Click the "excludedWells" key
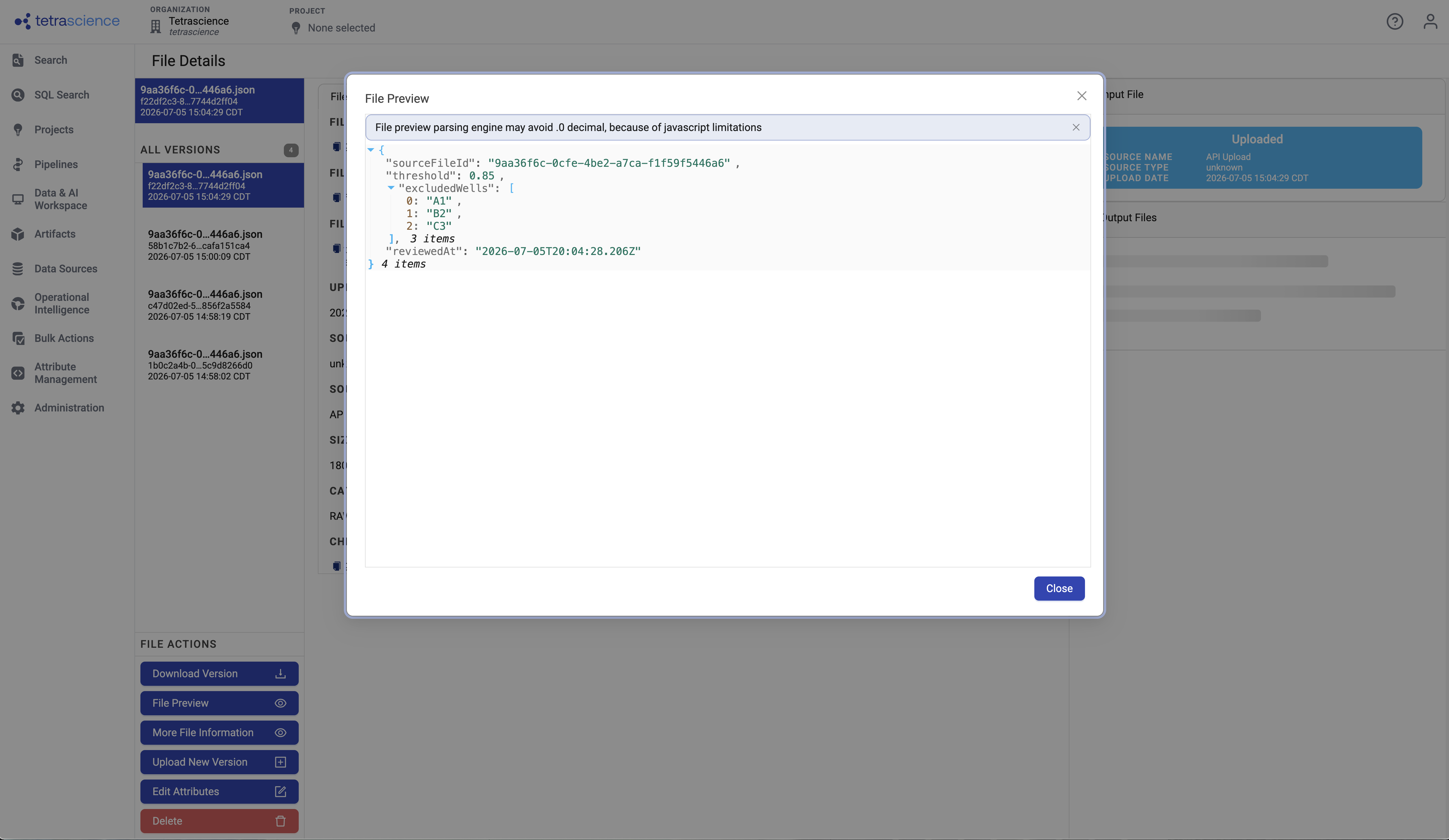This screenshot has height=840, width=1449. 446,188
